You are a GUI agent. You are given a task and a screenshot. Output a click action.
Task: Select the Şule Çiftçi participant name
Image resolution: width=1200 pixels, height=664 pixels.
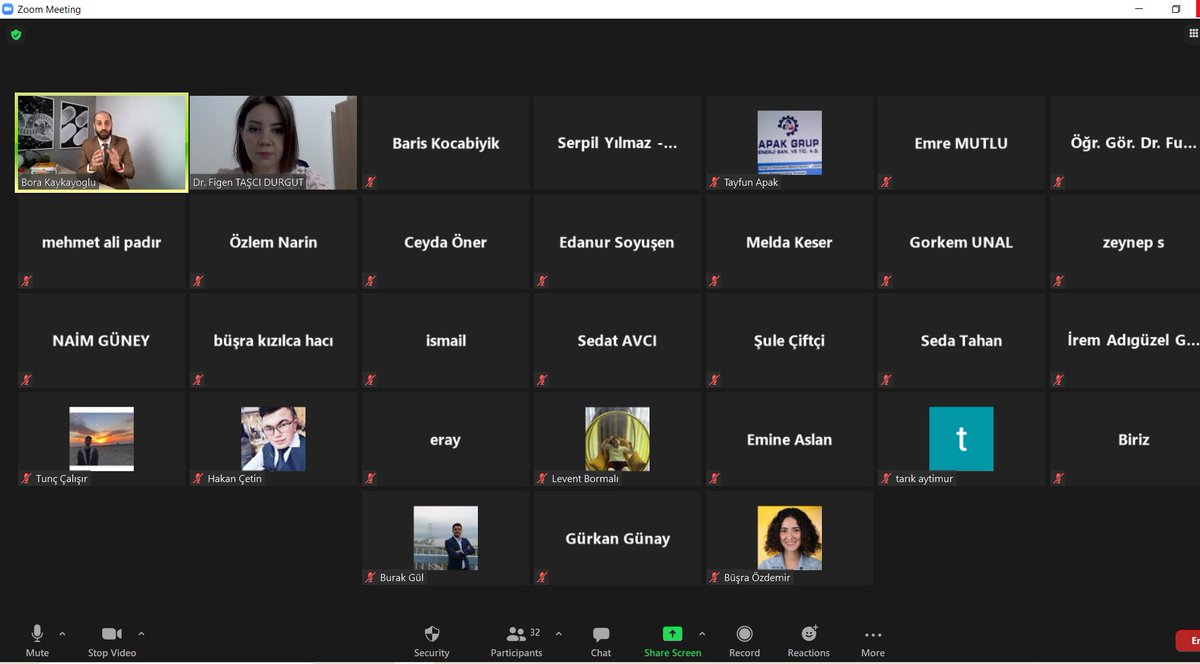pos(789,340)
